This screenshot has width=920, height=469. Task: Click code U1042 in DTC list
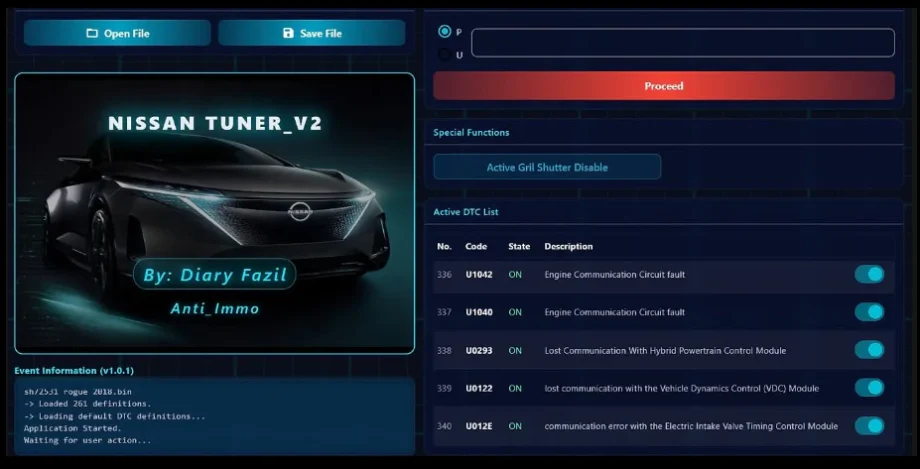(479, 275)
